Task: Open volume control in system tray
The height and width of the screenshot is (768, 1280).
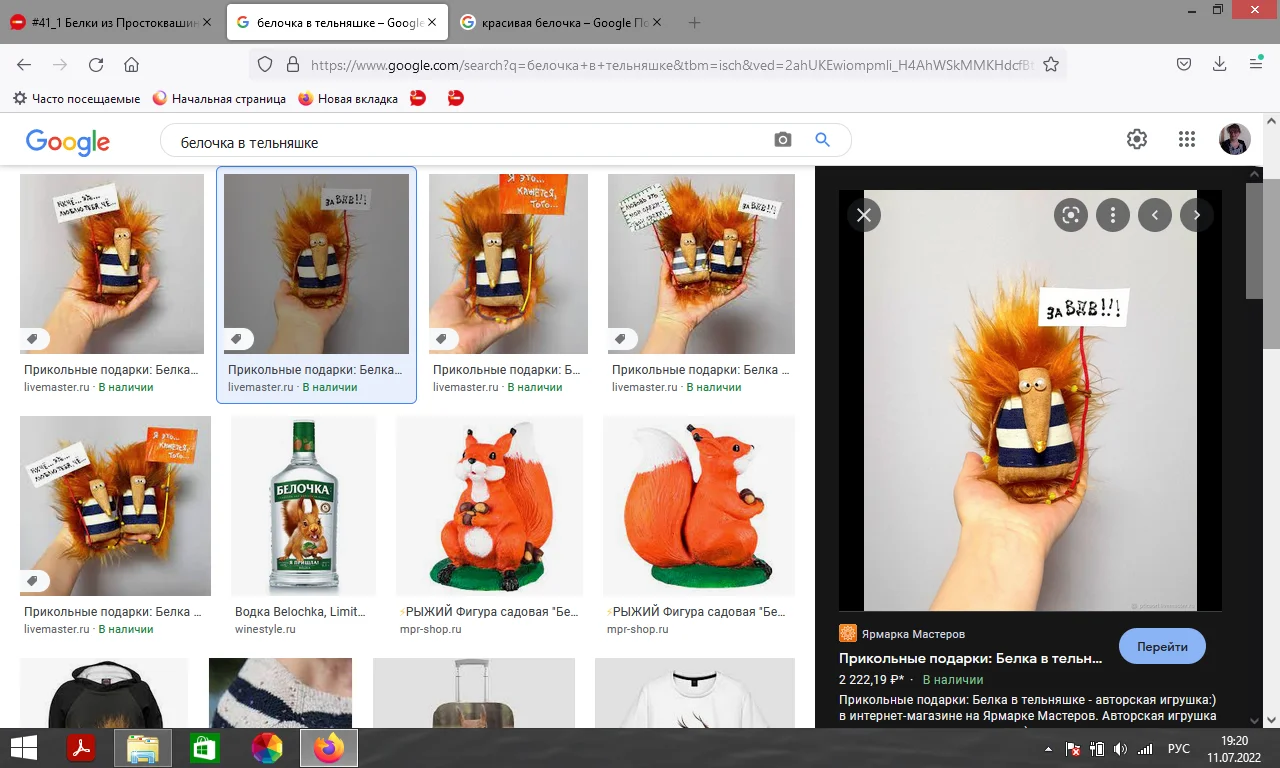Action: coord(1120,749)
